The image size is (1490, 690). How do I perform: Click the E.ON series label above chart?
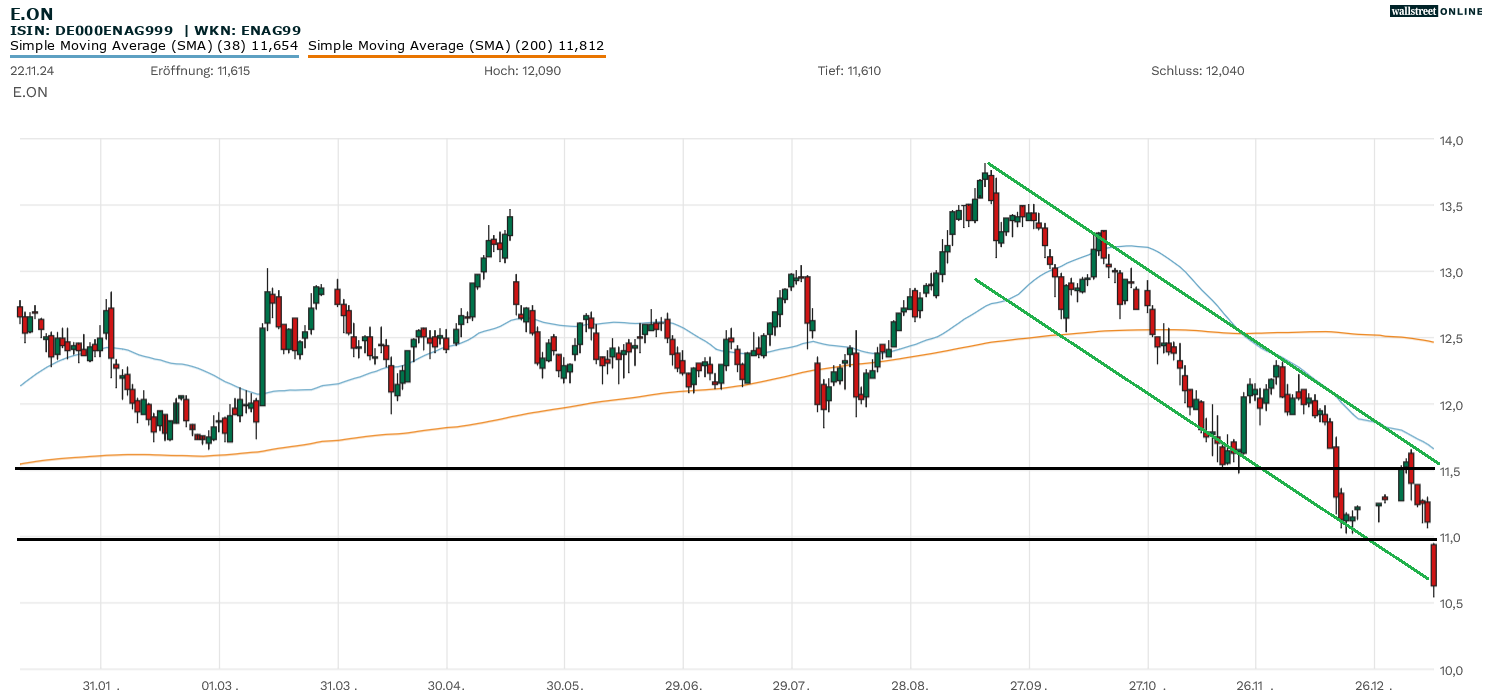click(29, 92)
